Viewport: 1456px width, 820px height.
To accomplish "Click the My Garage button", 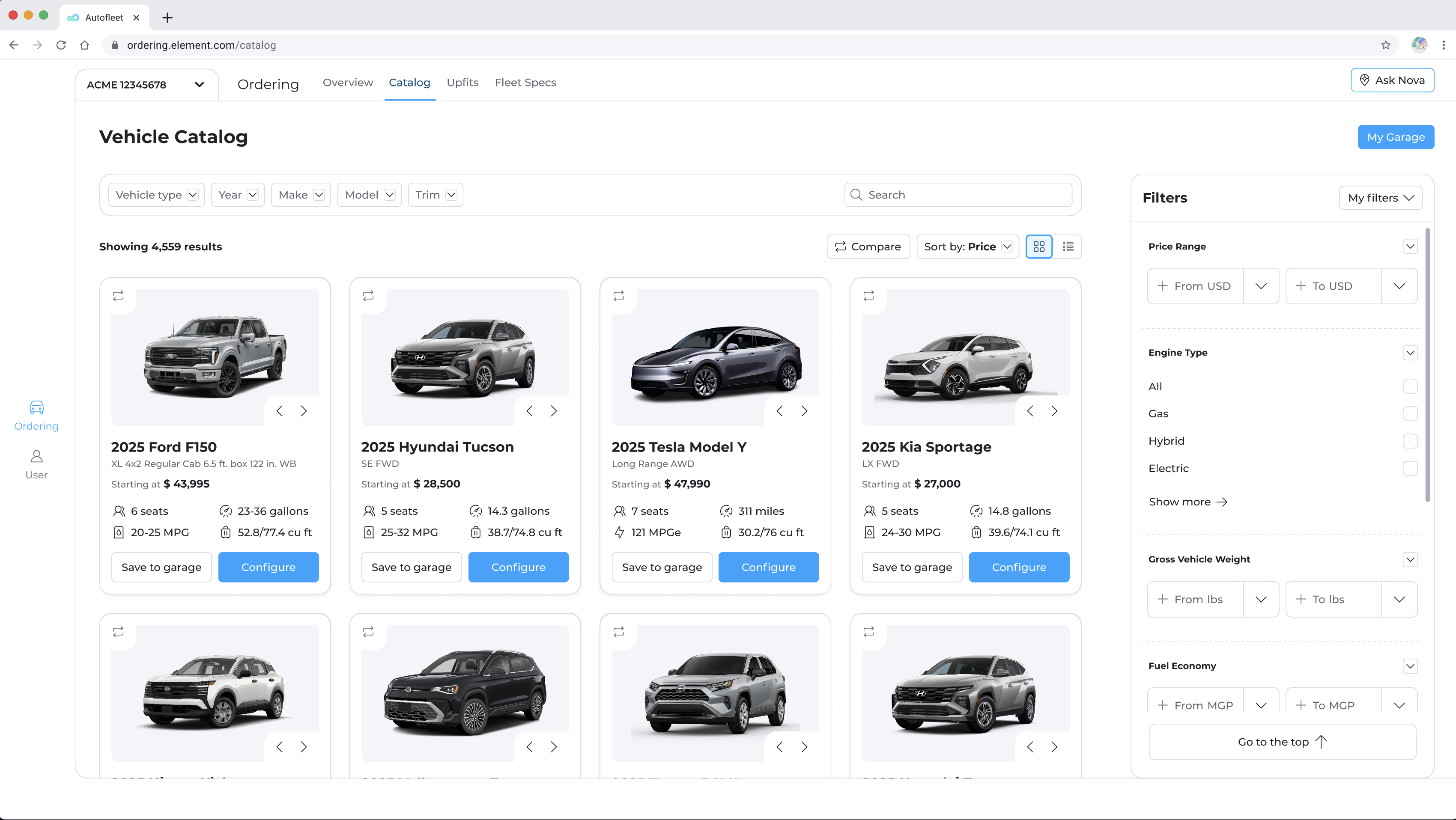I will click(1396, 137).
